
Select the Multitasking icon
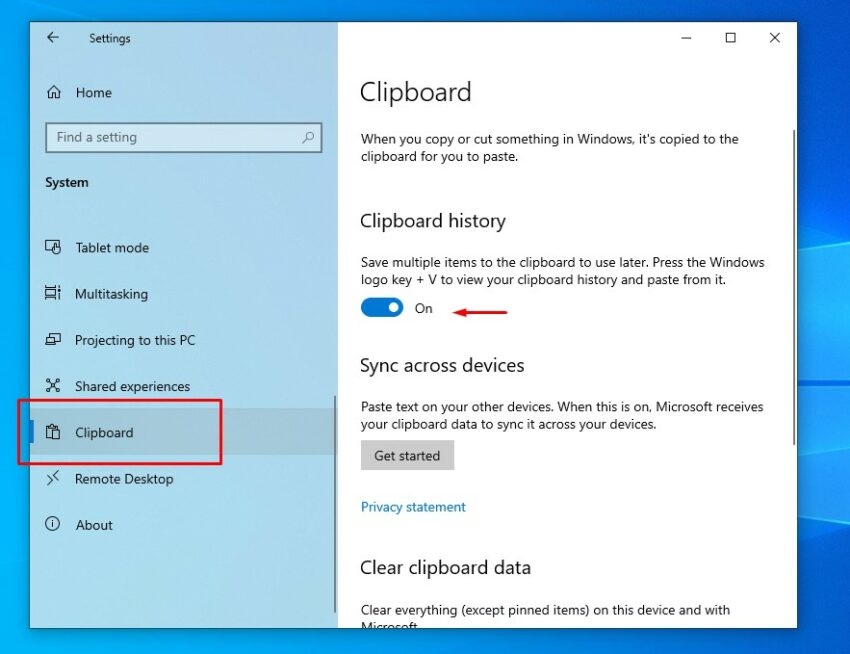tap(55, 293)
